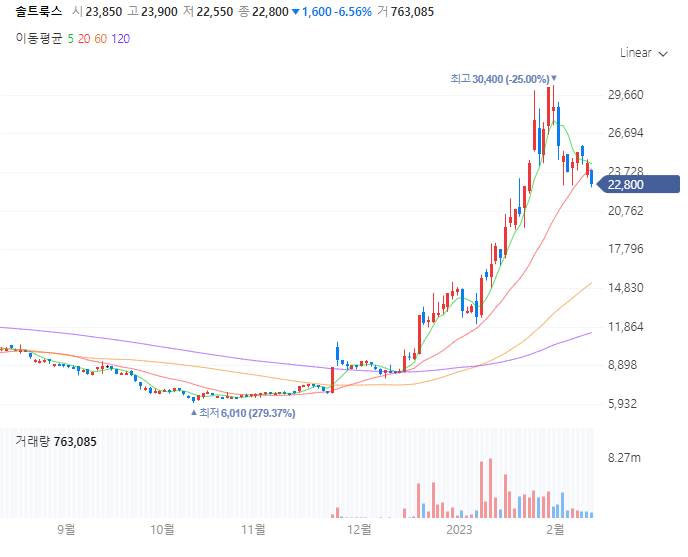This screenshot has width=688, height=557.
Task: Click the high price 23,900 in header
Action: pyautogui.click(x=159, y=12)
